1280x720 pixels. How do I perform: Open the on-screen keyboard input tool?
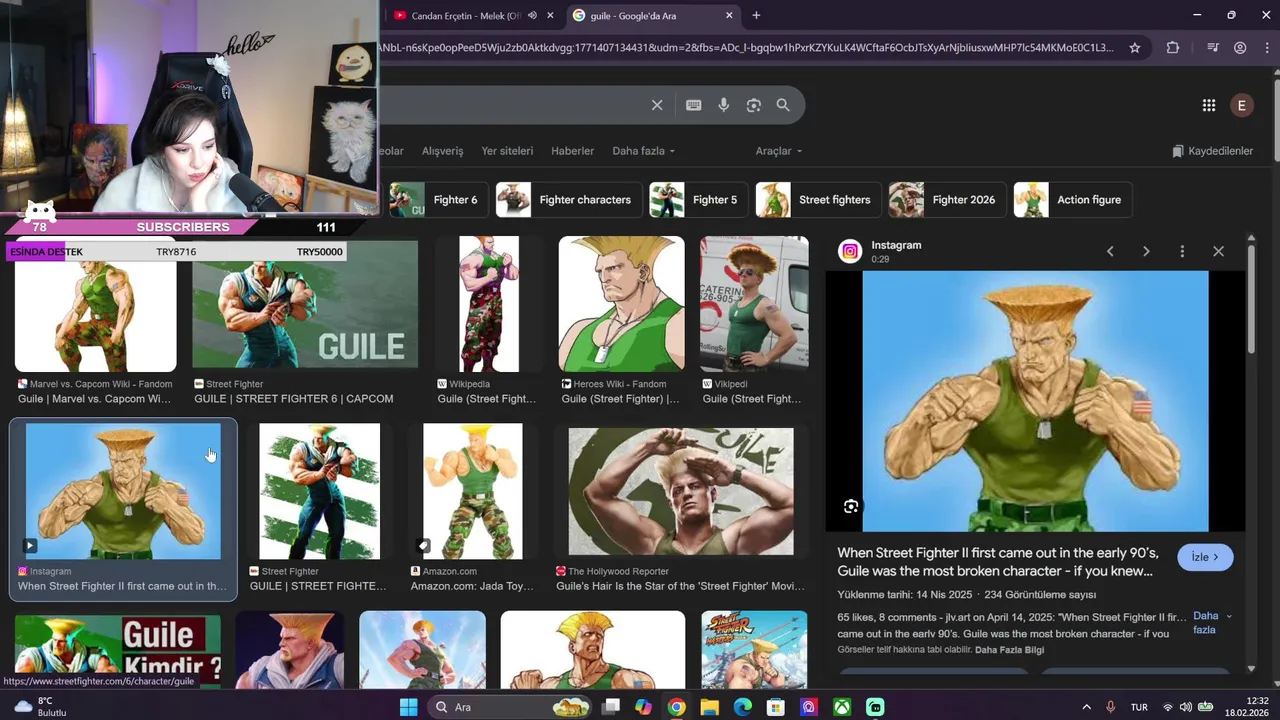(x=693, y=105)
